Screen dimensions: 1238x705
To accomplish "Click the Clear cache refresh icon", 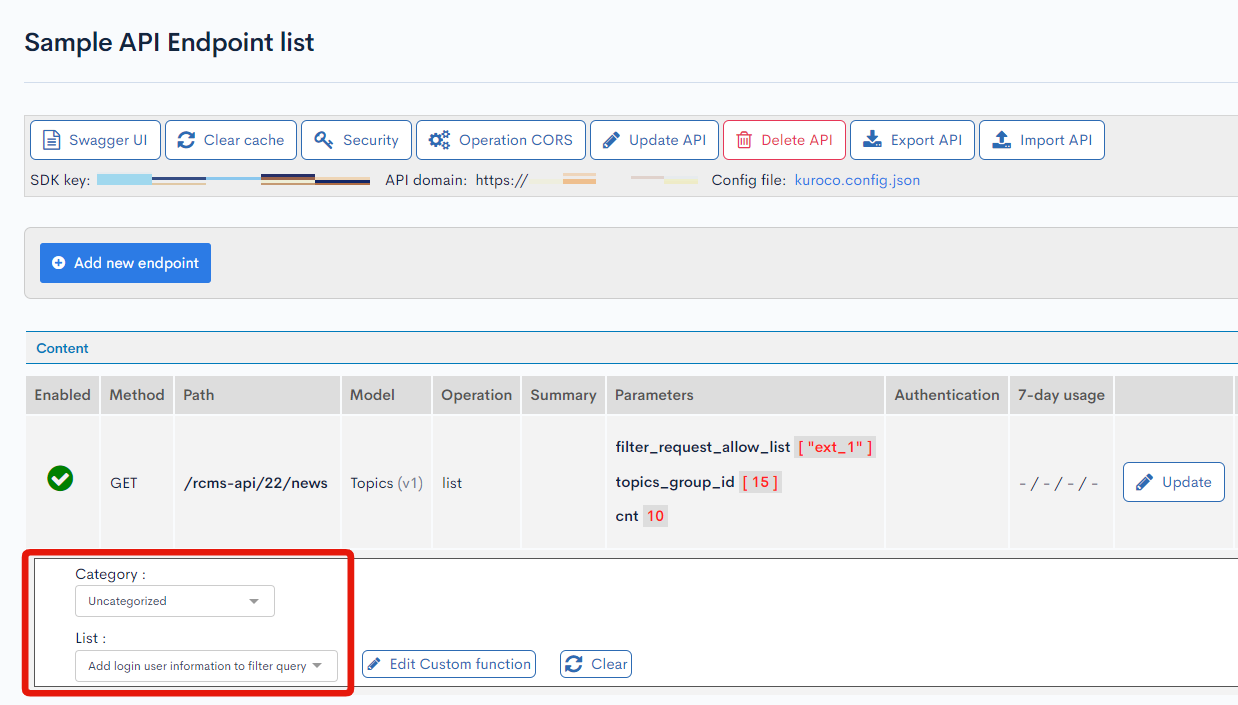I will (187, 140).
